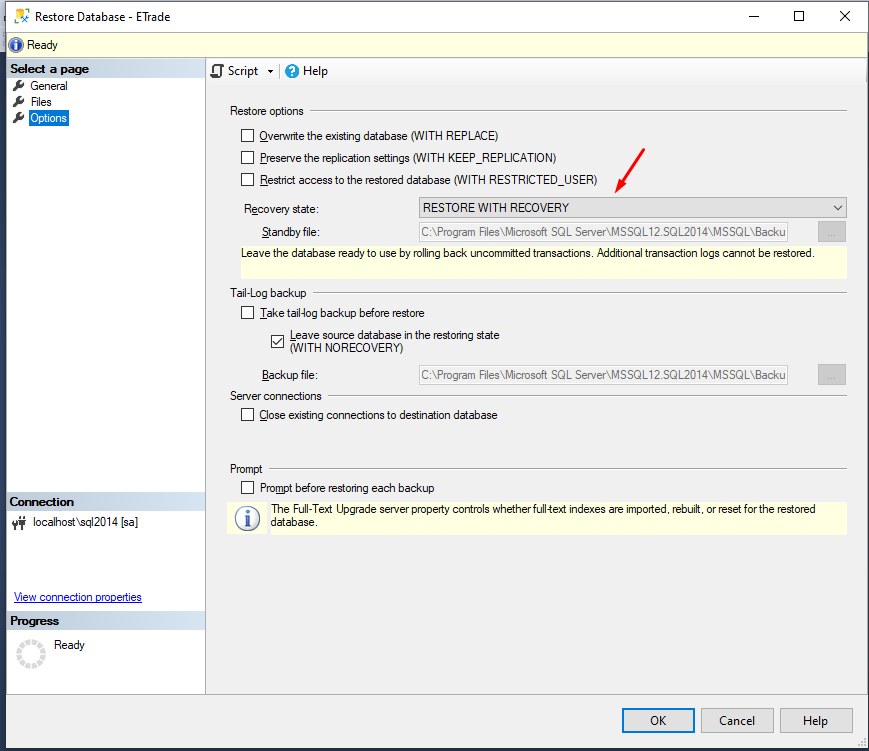Expand the Script dropdown arrow

coord(270,71)
